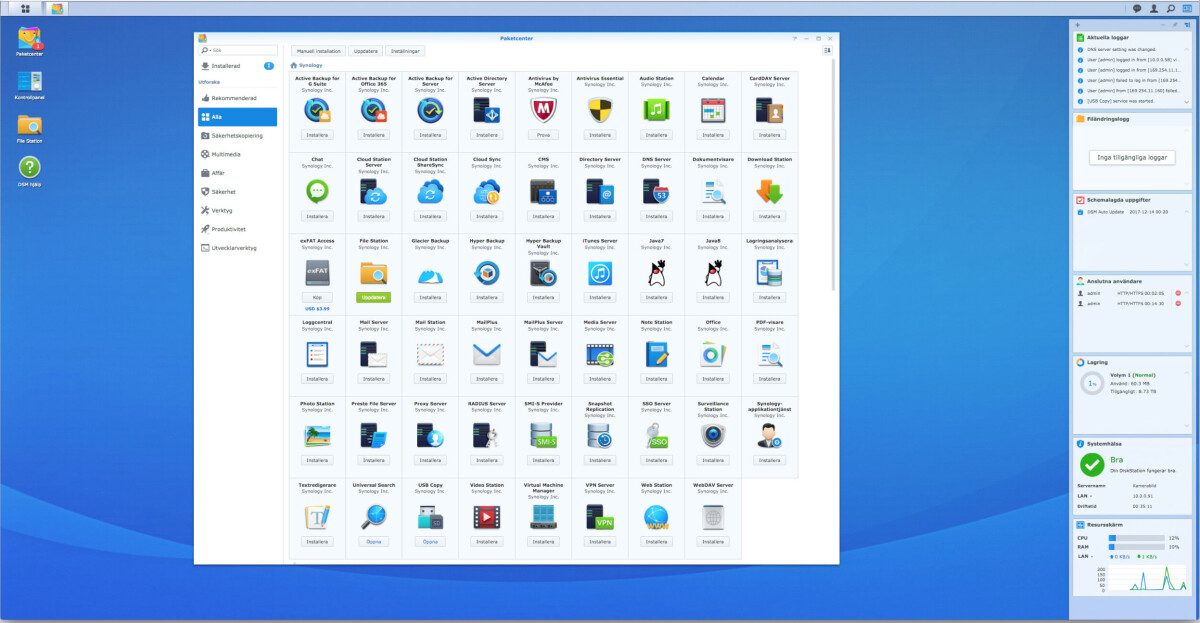1200x623 pixels.
Task: Click the SSO Server package icon
Action: click(x=656, y=435)
